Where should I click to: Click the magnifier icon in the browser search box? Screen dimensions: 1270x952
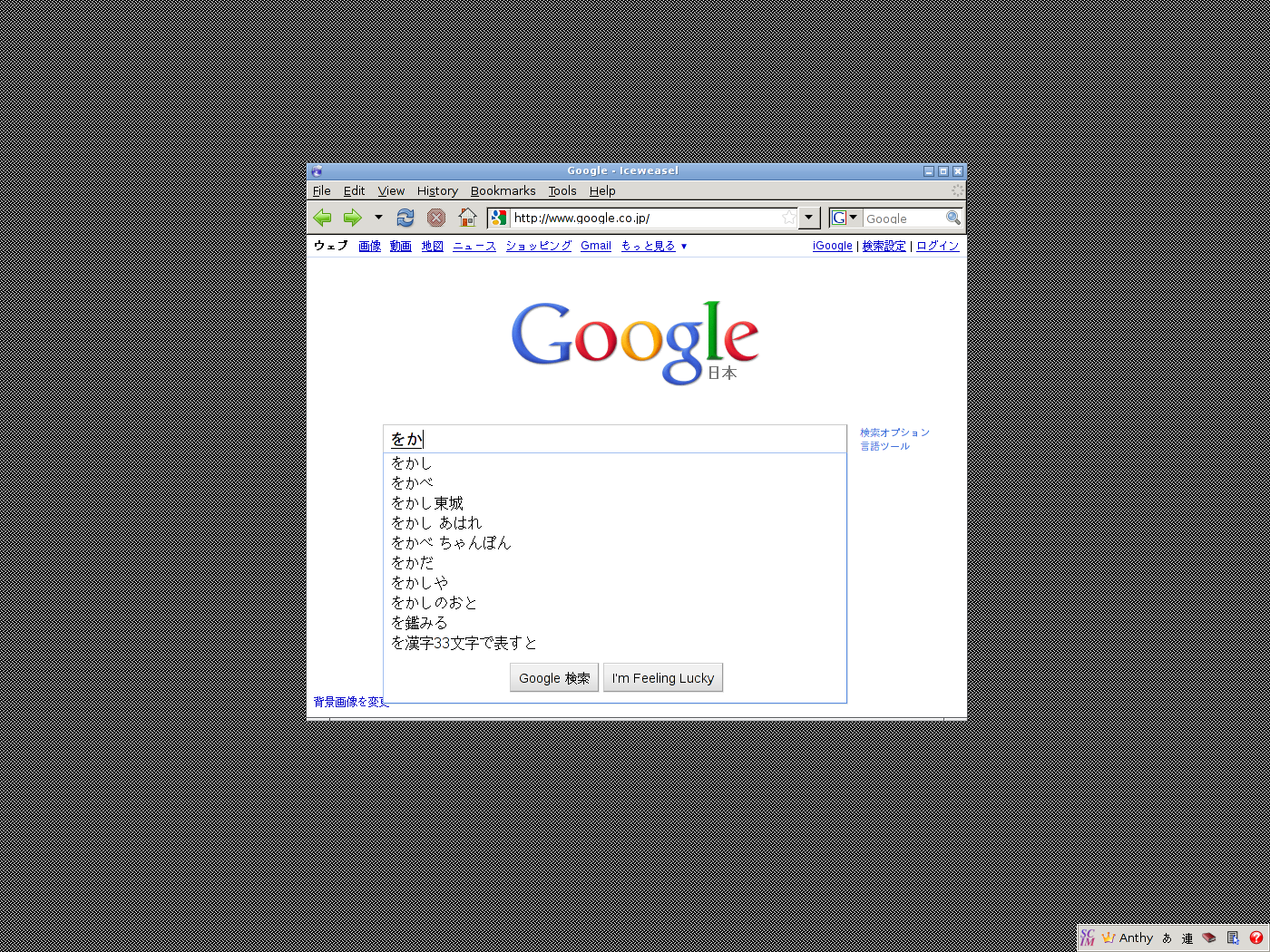pos(952,218)
